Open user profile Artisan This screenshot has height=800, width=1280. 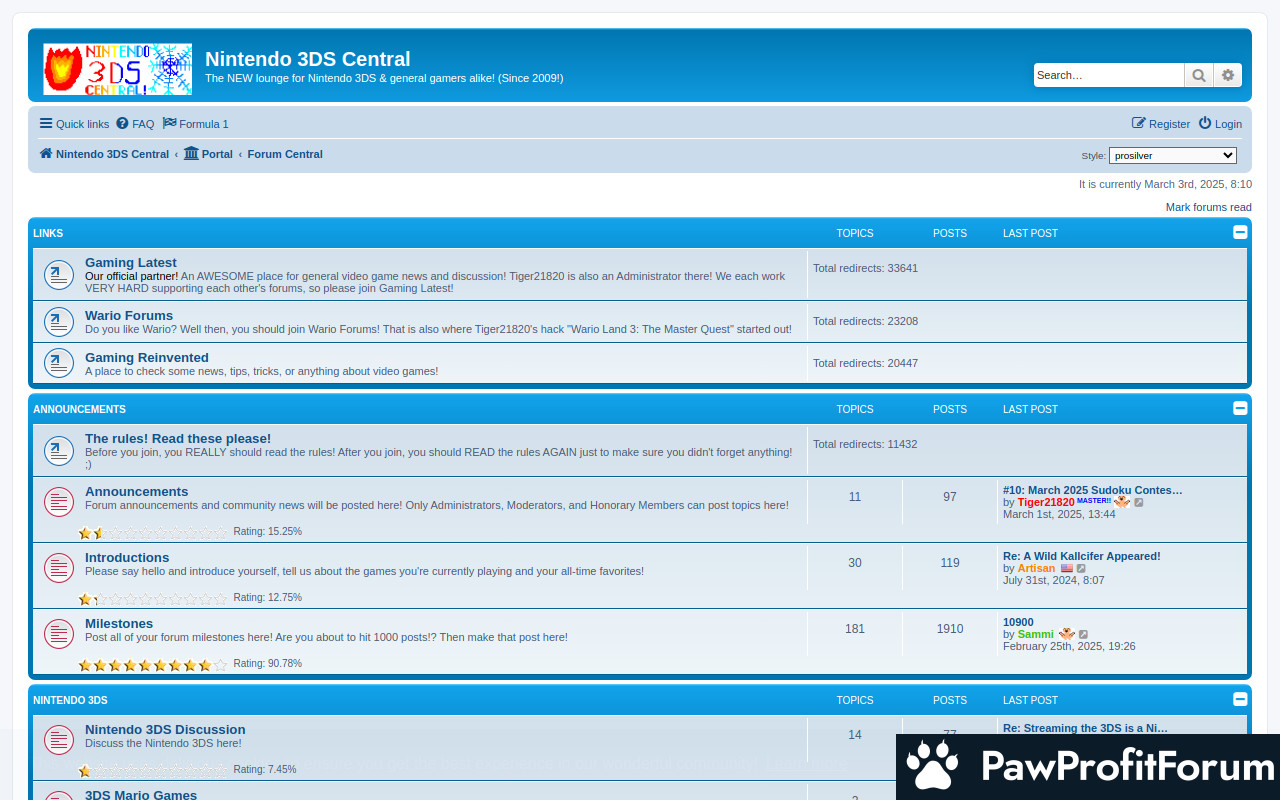pyautogui.click(x=1036, y=568)
